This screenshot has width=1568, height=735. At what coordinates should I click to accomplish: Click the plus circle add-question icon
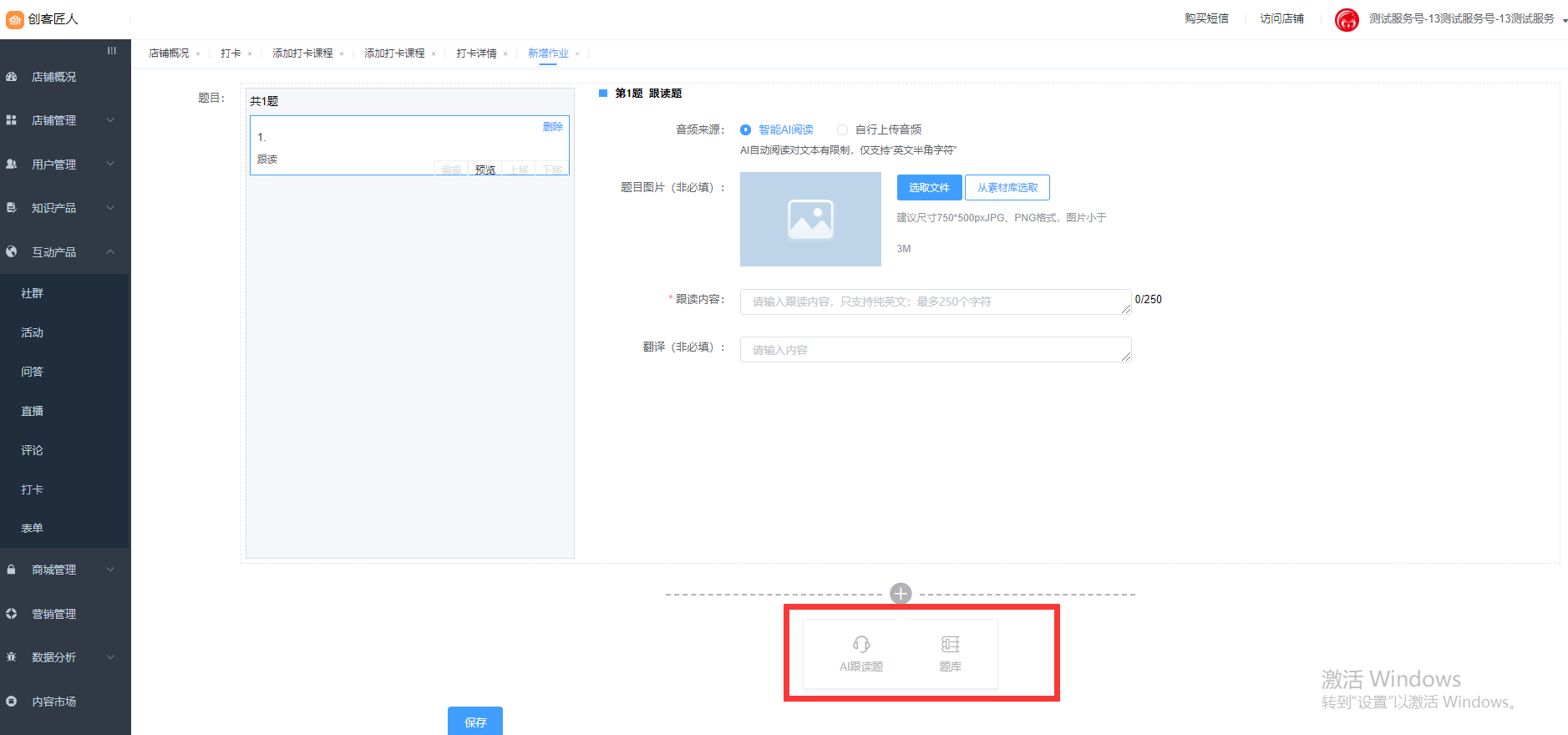901,594
